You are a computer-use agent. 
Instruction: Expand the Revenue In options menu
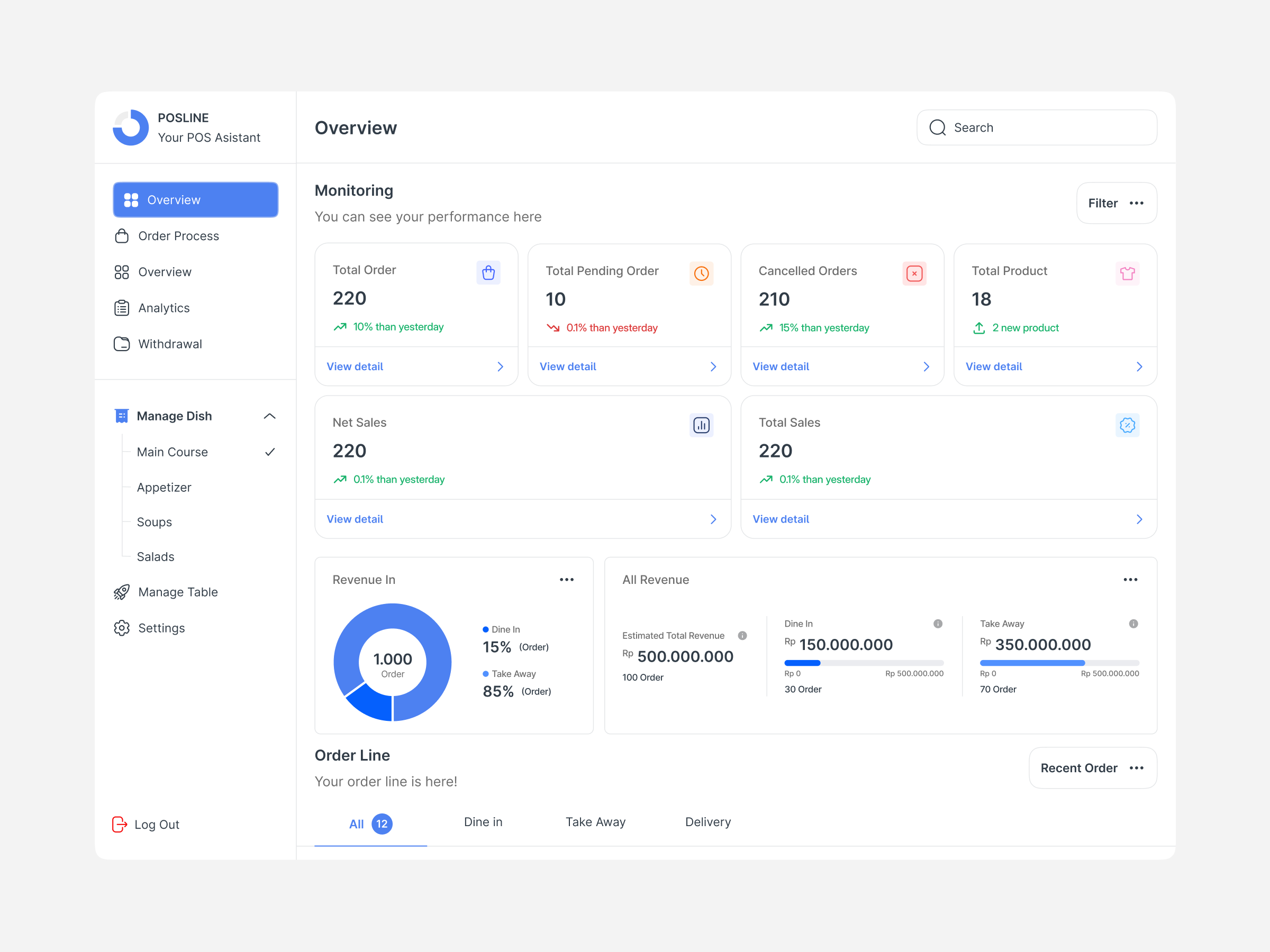(x=568, y=580)
